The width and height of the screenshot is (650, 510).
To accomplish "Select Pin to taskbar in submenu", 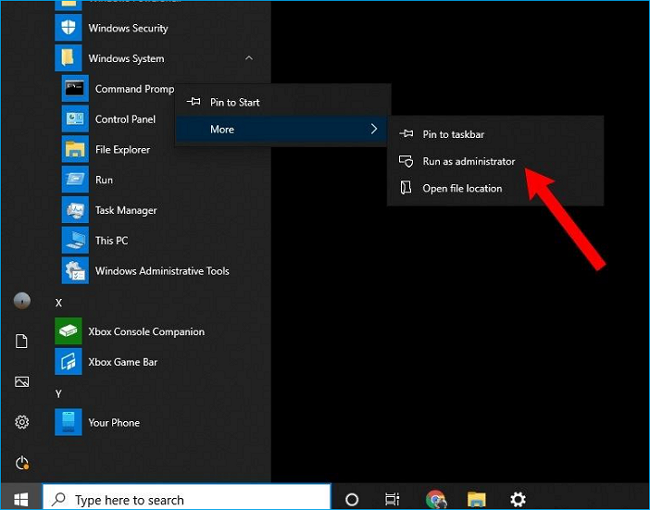I will coord(453,134).
